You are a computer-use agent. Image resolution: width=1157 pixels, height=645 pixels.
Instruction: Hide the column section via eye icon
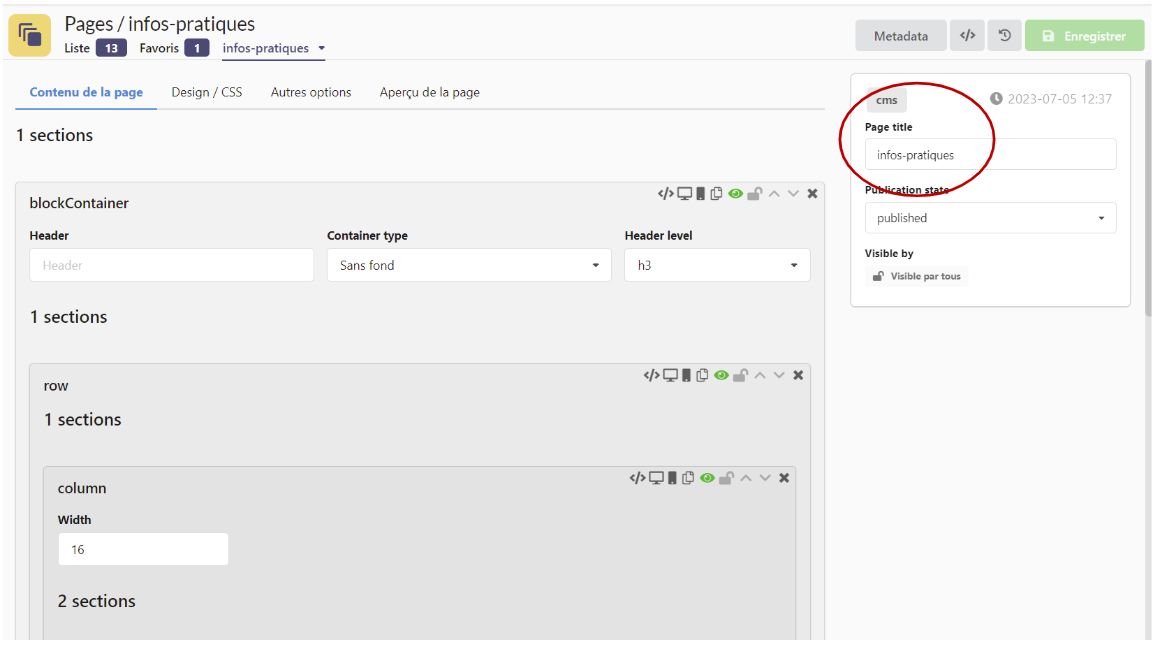(x=707, y=478)
